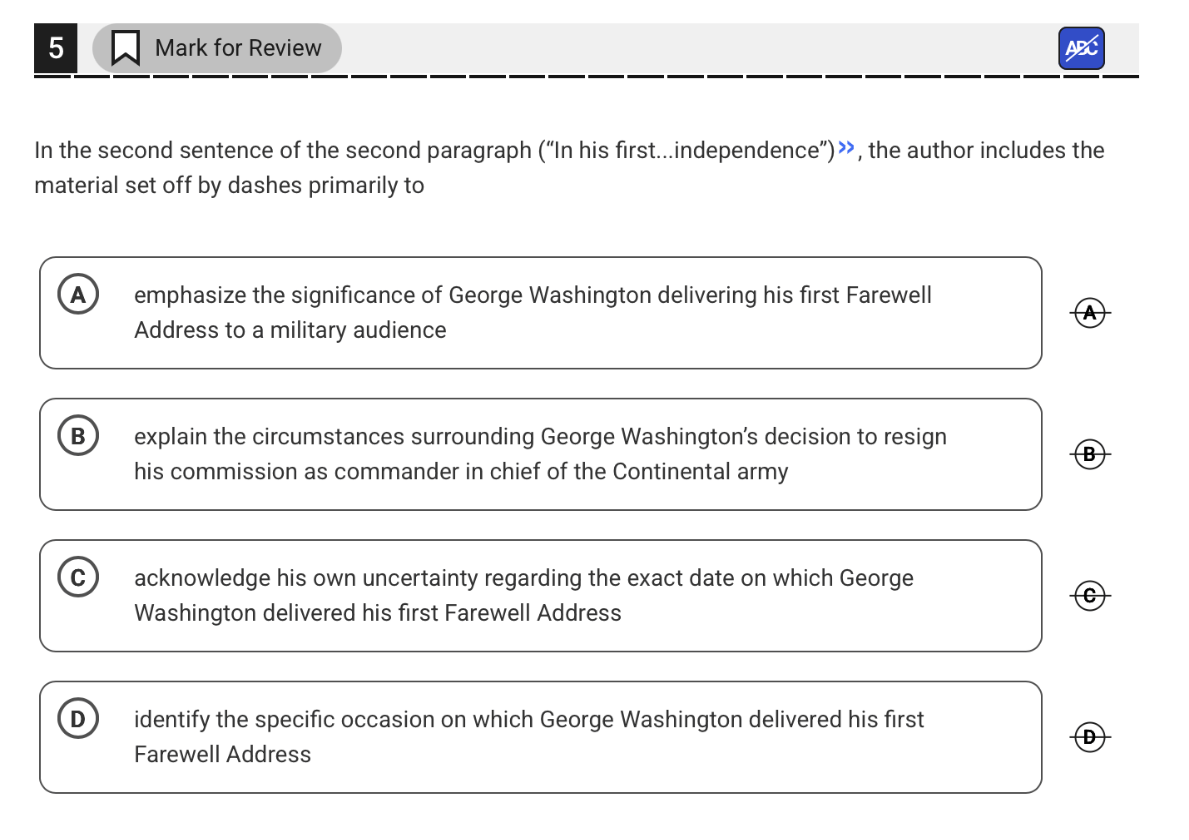Viewport: 1189px width, 840px height.
Task: Strike out answer choice D
Action: 1090,737
